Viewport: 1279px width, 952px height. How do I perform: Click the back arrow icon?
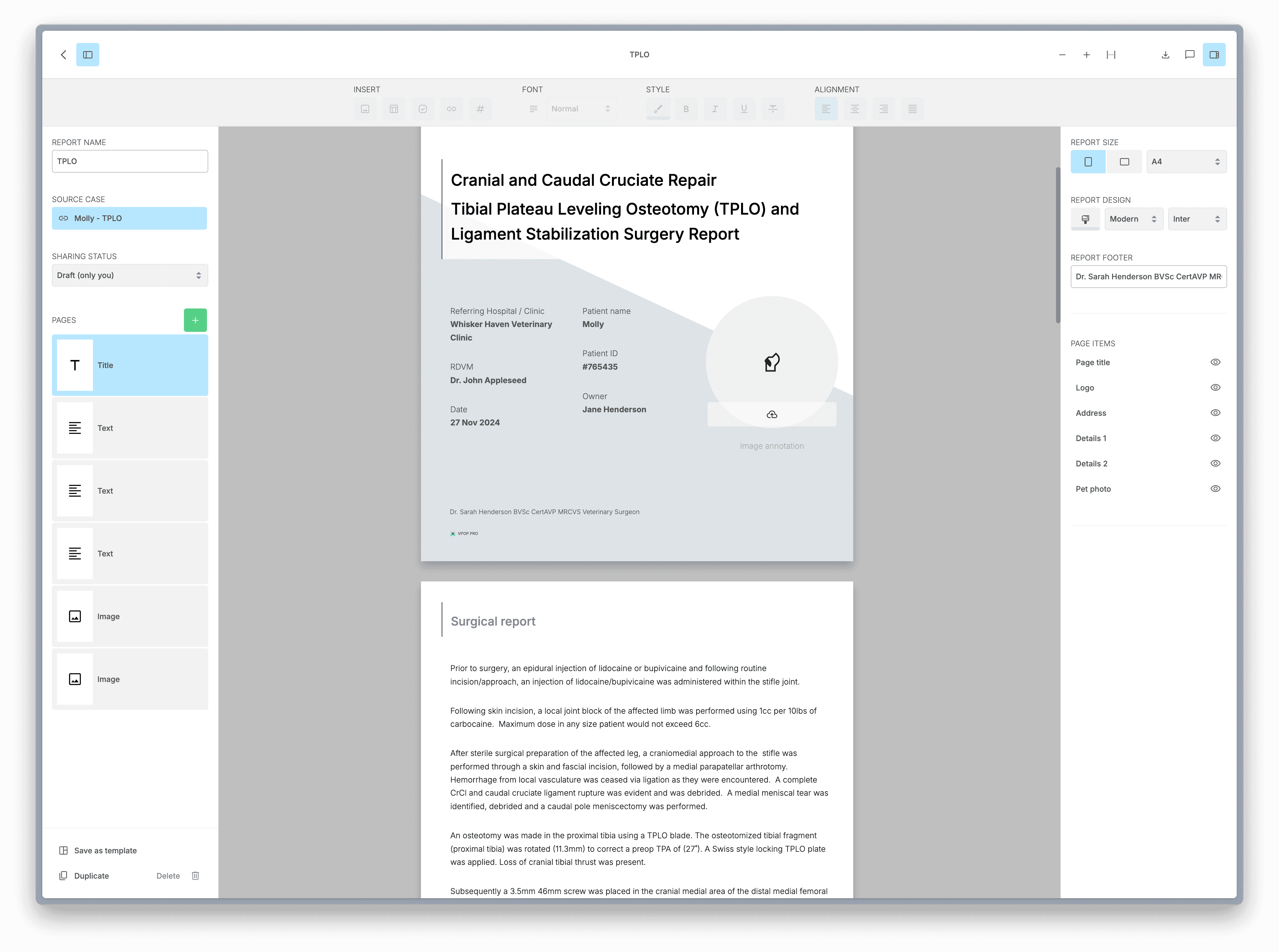(63, 55)
